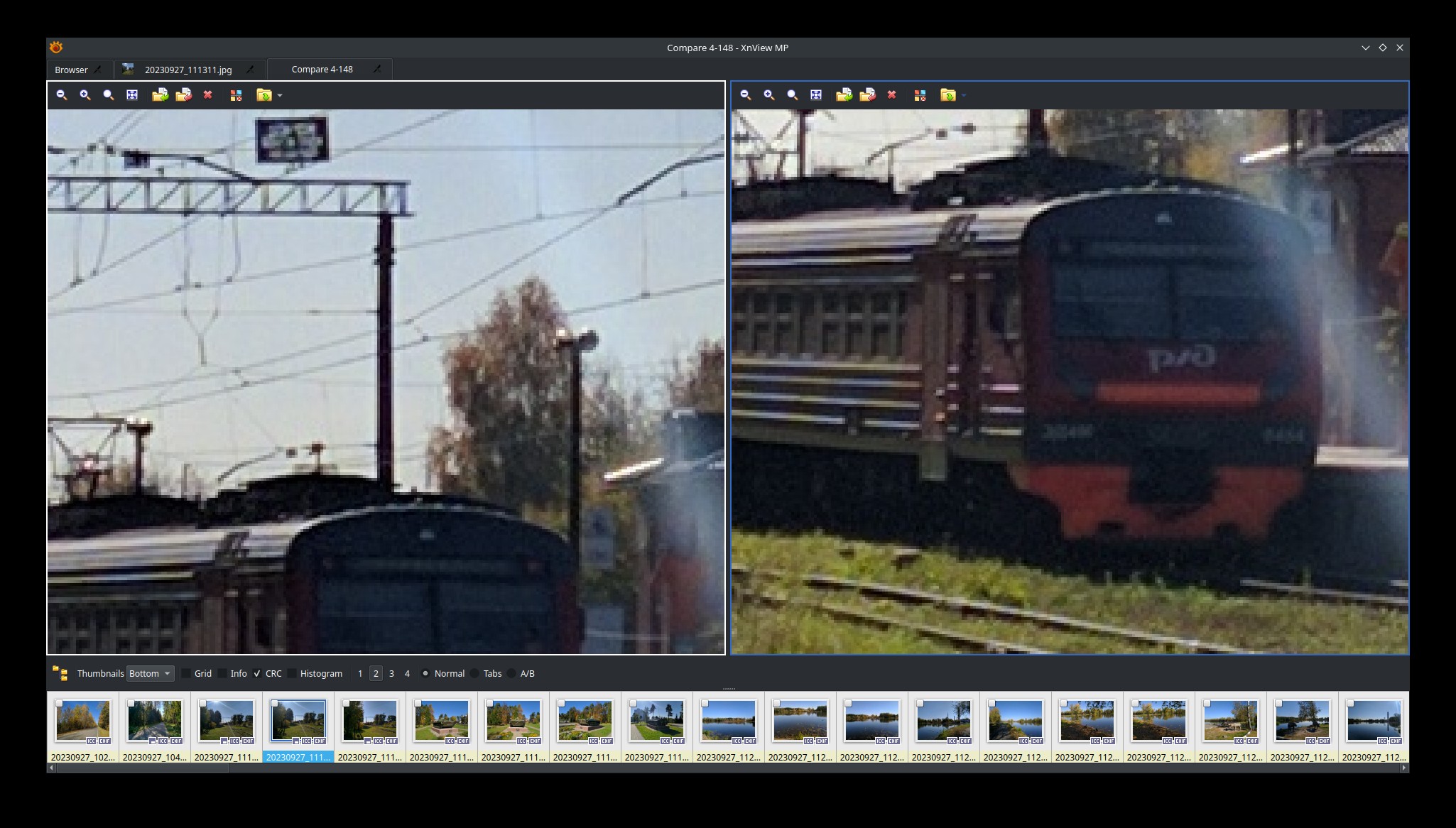Click remove-from-compare grid icon in right pane
Image resolution: width=1456 pixels, height=828 pixels.
click(x=920, y=95)
